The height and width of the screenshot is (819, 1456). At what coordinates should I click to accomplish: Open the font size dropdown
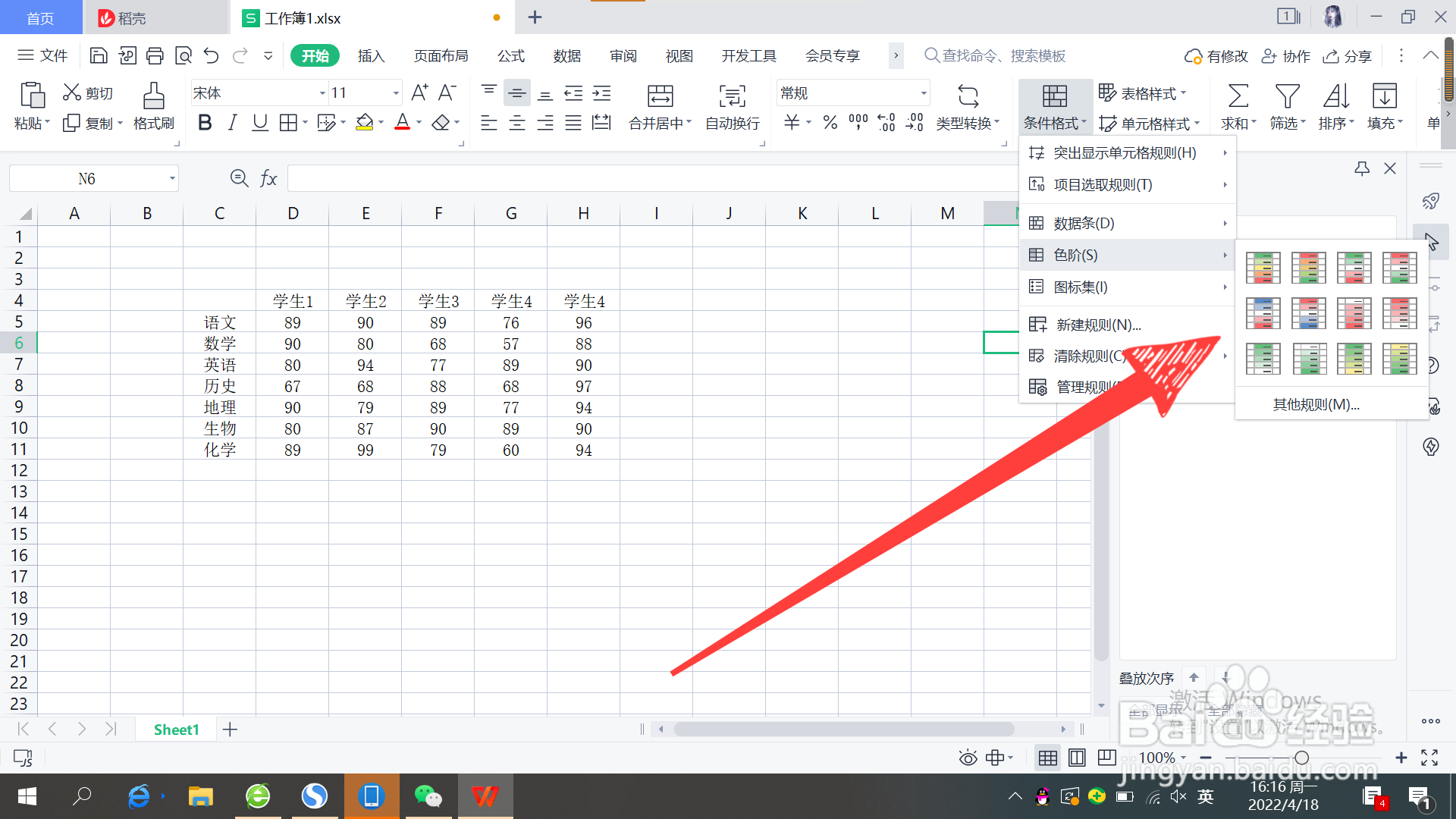[x=396, y=93]
